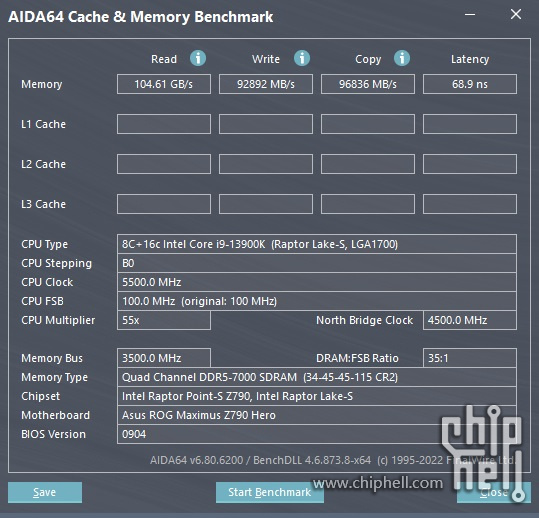The height and width of the screenshot is (518, 539).
Task: Start Benchmark button click
Action: coord(270,492)
